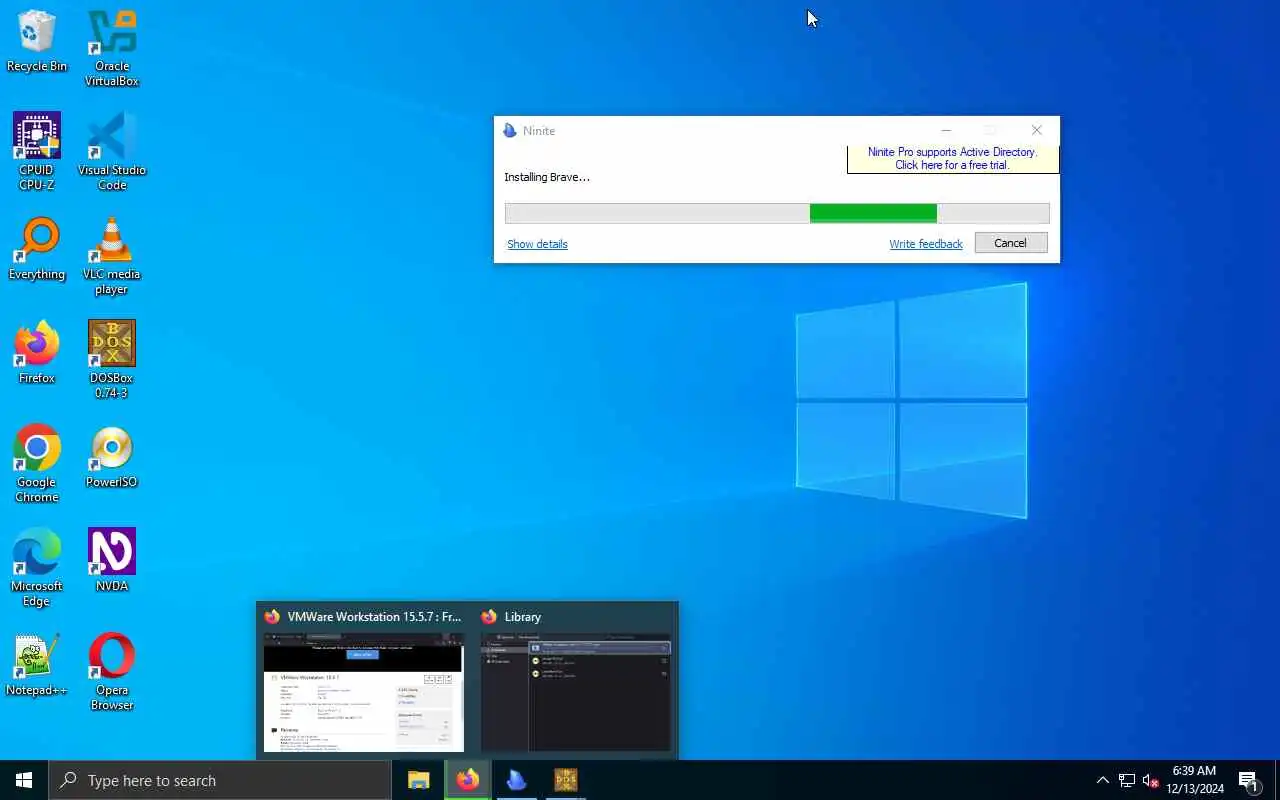Click the Ninite installation progress bar
This screenshot has height=800, width=1280.
point(777,213)
